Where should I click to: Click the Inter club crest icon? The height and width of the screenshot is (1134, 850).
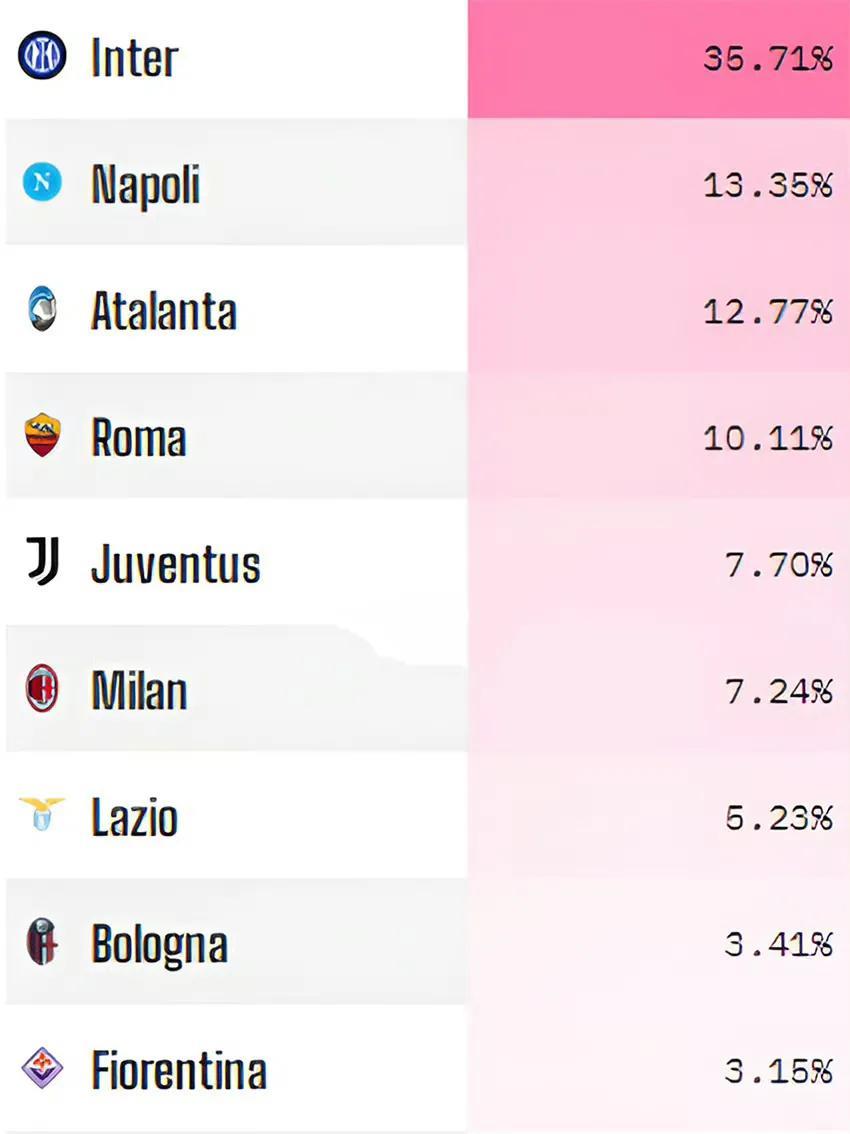coord(42,56)
